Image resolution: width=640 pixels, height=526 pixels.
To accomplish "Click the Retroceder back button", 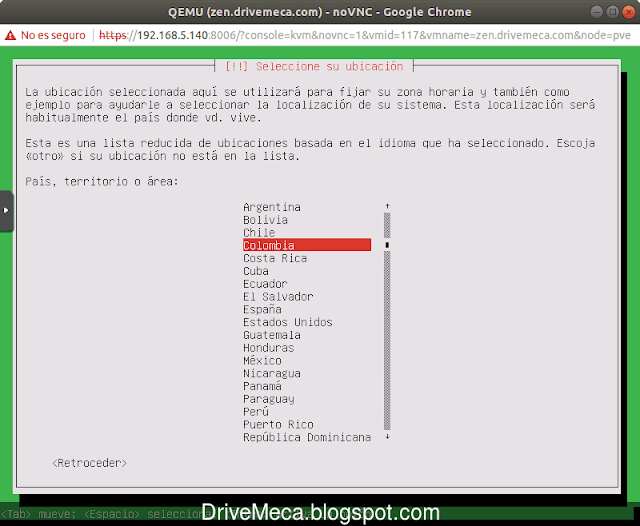I will [89, 463].
